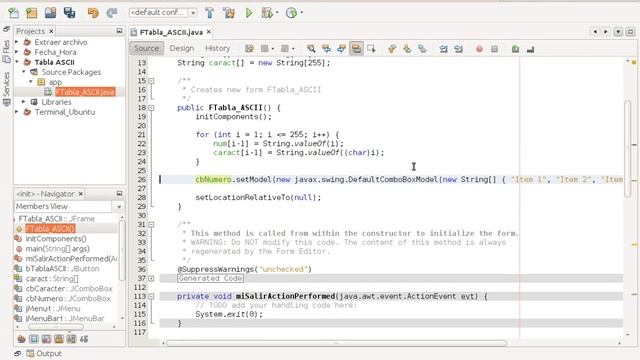Collapse the code fold at line 113
This screenshot has width=640, height=360.
point(151,296)
